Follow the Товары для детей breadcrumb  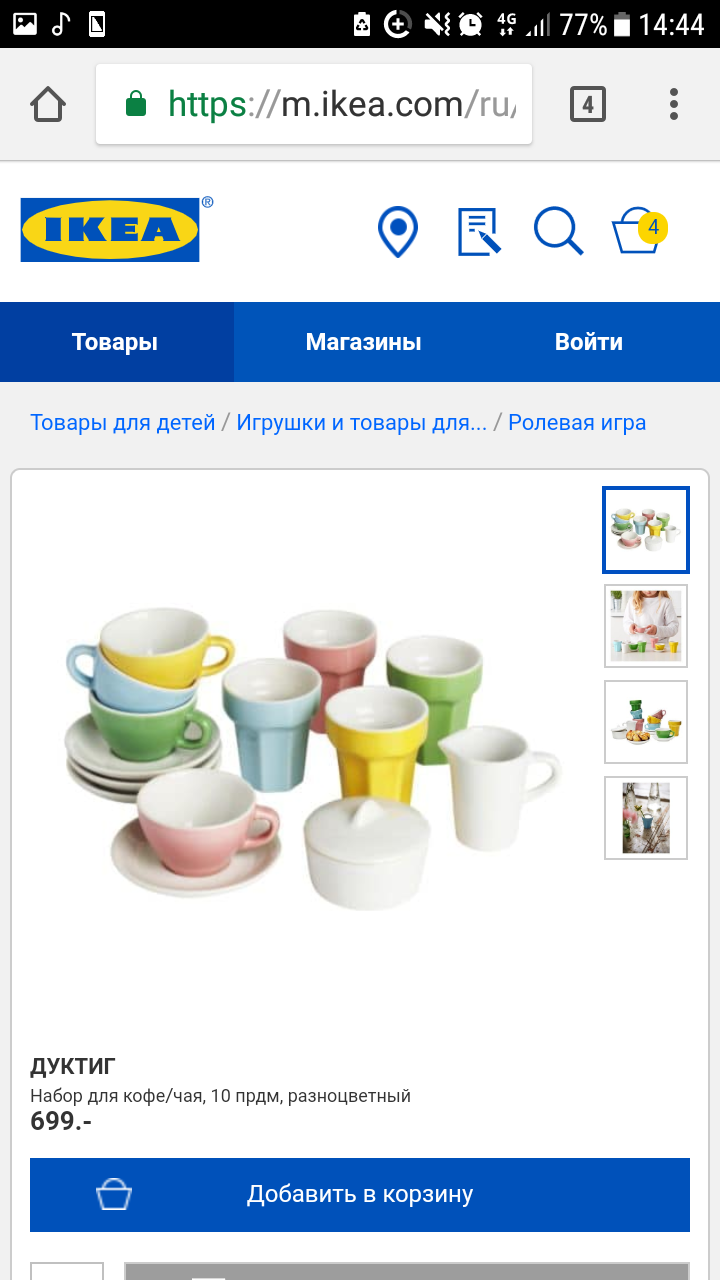point(123,422)
